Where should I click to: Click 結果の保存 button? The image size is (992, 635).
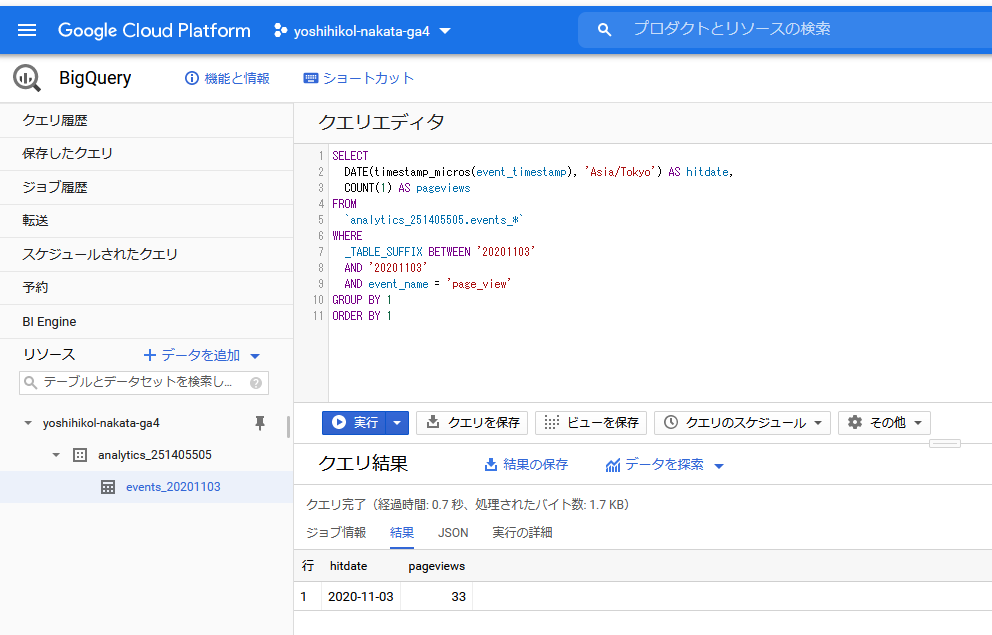pyautogui.click(x=526, y=465)
